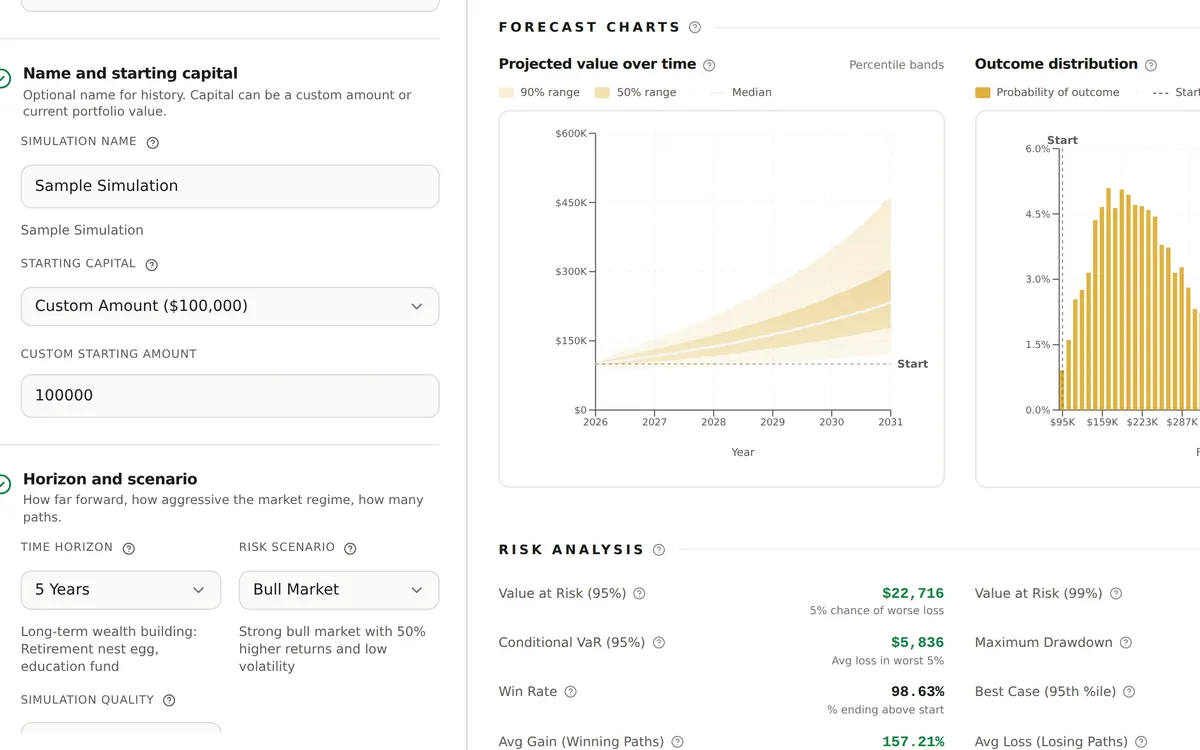Open help icon next to Projected value over time
1200x750 pixels.
coord(709,65)
